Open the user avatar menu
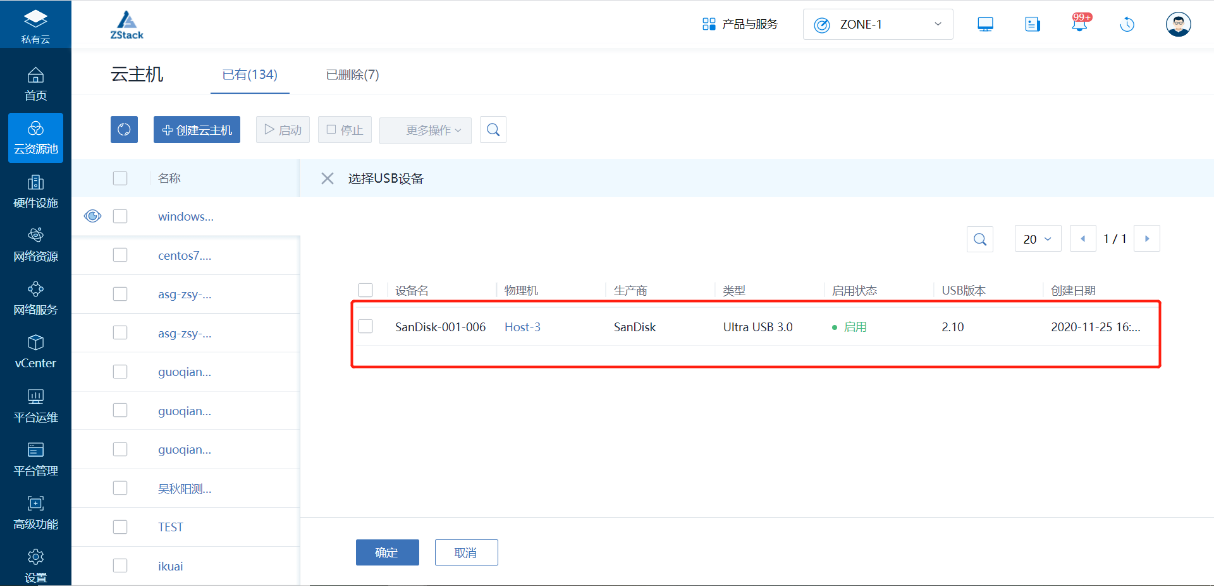The height and width of the screenshot is (586, 1214). (1178, 24)
